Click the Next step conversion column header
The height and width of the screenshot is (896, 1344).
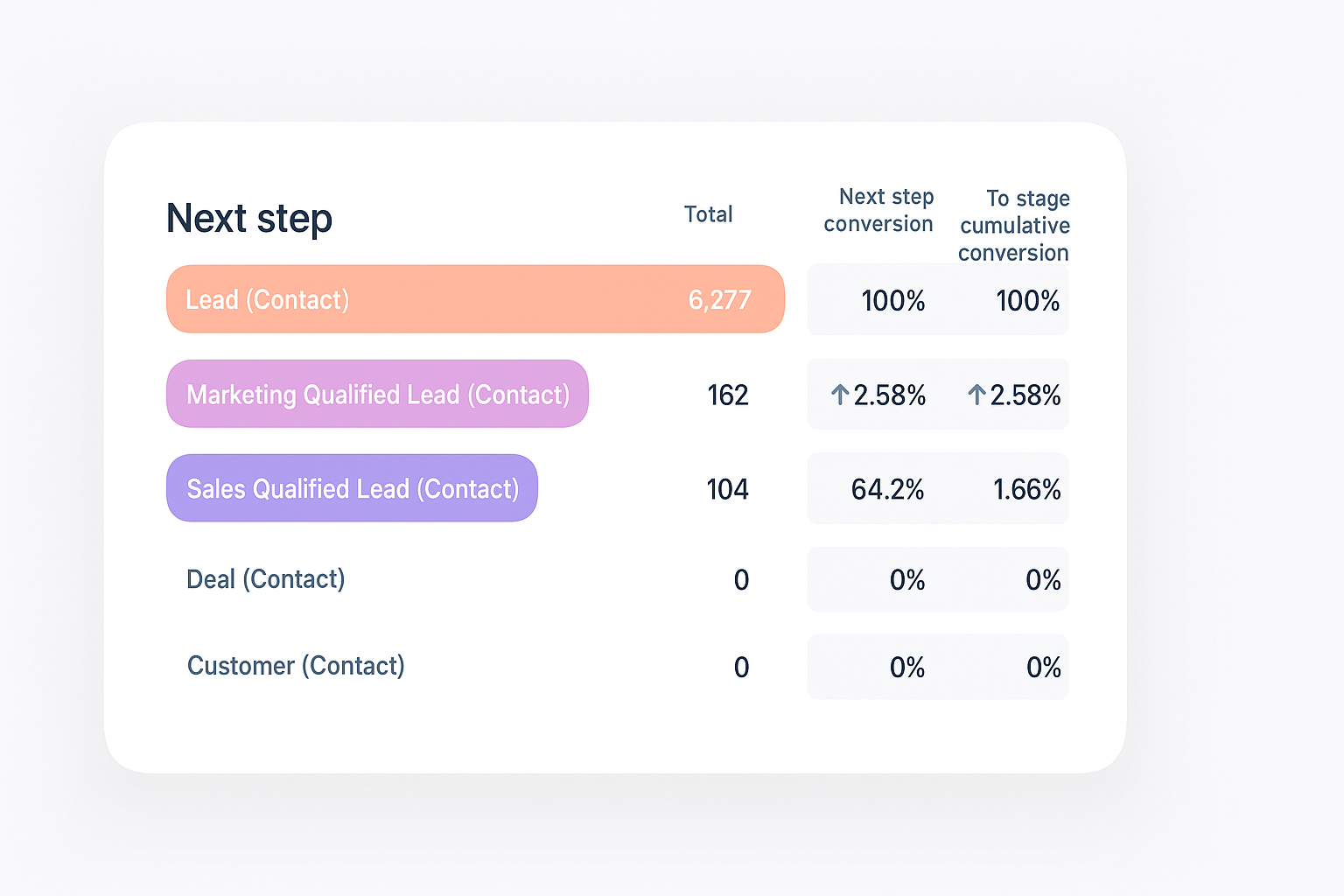pos(878,210)
